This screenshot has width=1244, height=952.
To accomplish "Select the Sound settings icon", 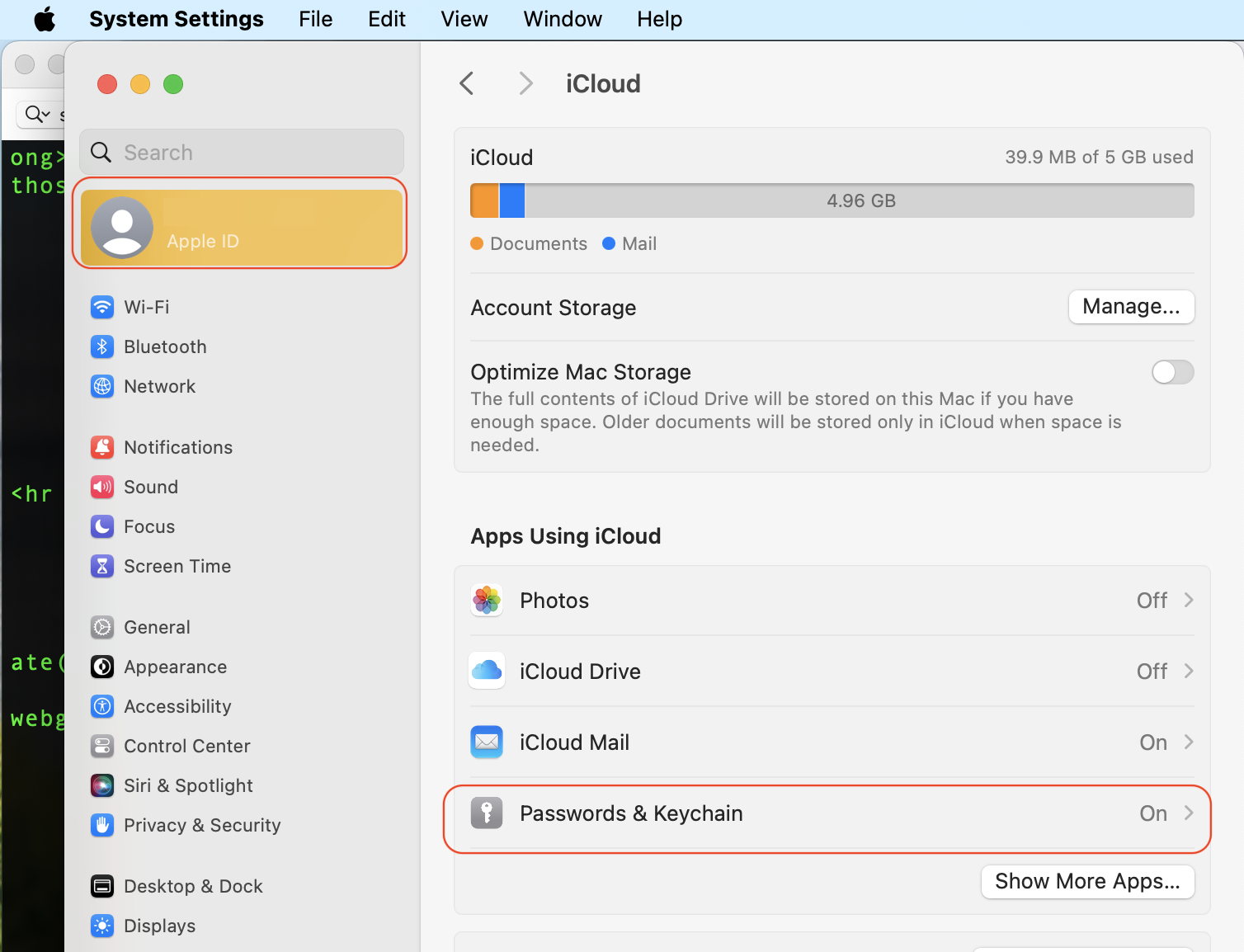I will click(x=101, y=487).
